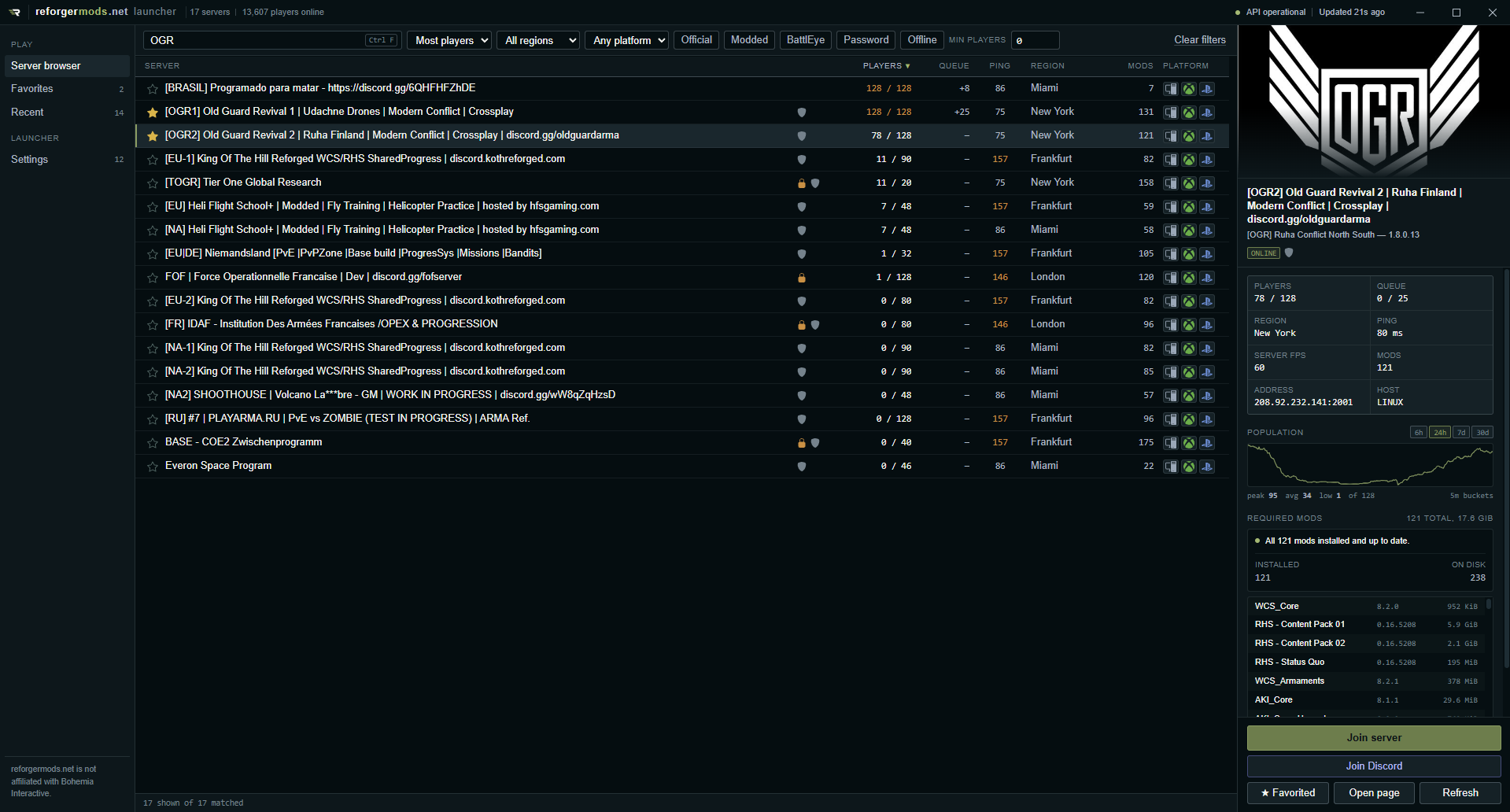This screenshot has width=1510, height=812.
Task: Click lock icon on FOF server row
Action: click(802, 278)
